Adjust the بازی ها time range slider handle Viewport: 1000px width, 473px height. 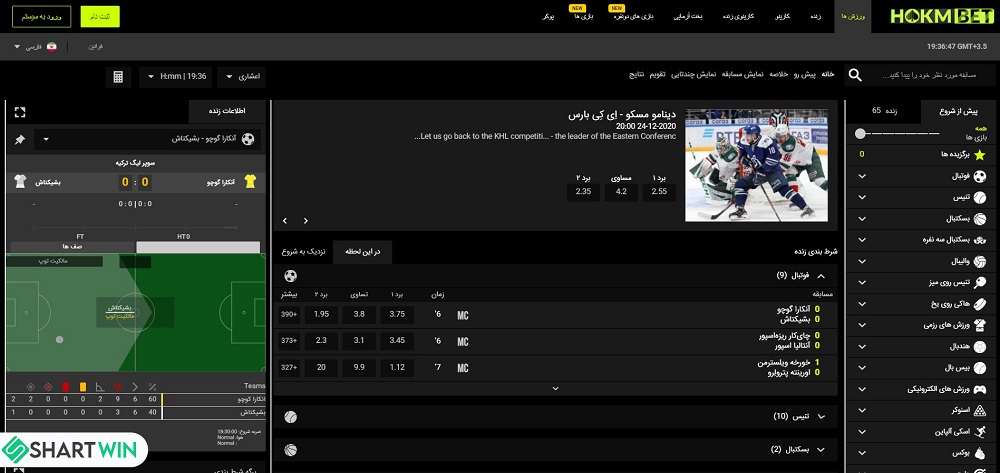(x=860, y=134)
